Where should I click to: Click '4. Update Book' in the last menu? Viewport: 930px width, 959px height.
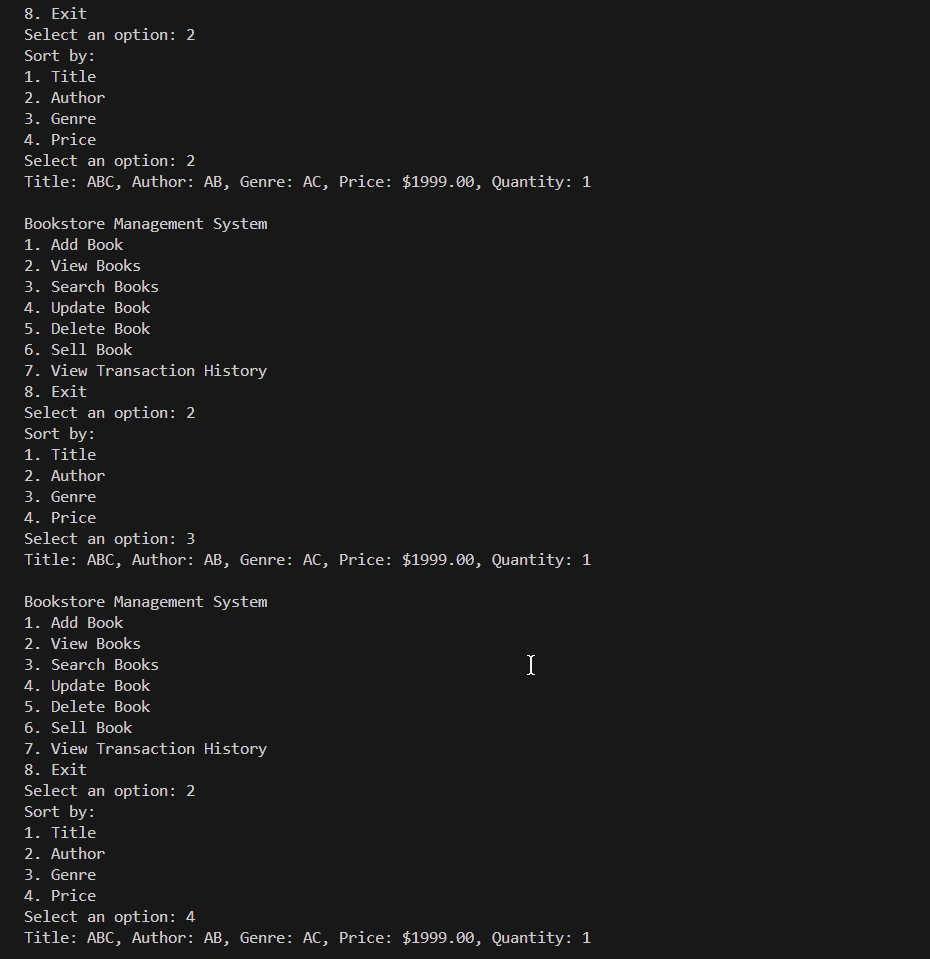[x=87, y=686]
